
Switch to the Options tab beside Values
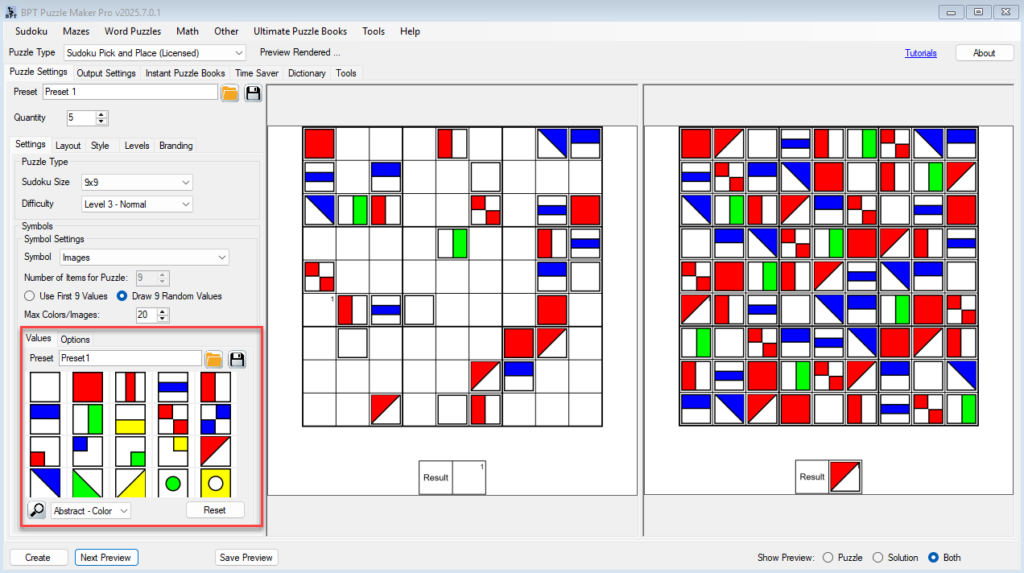75,340
